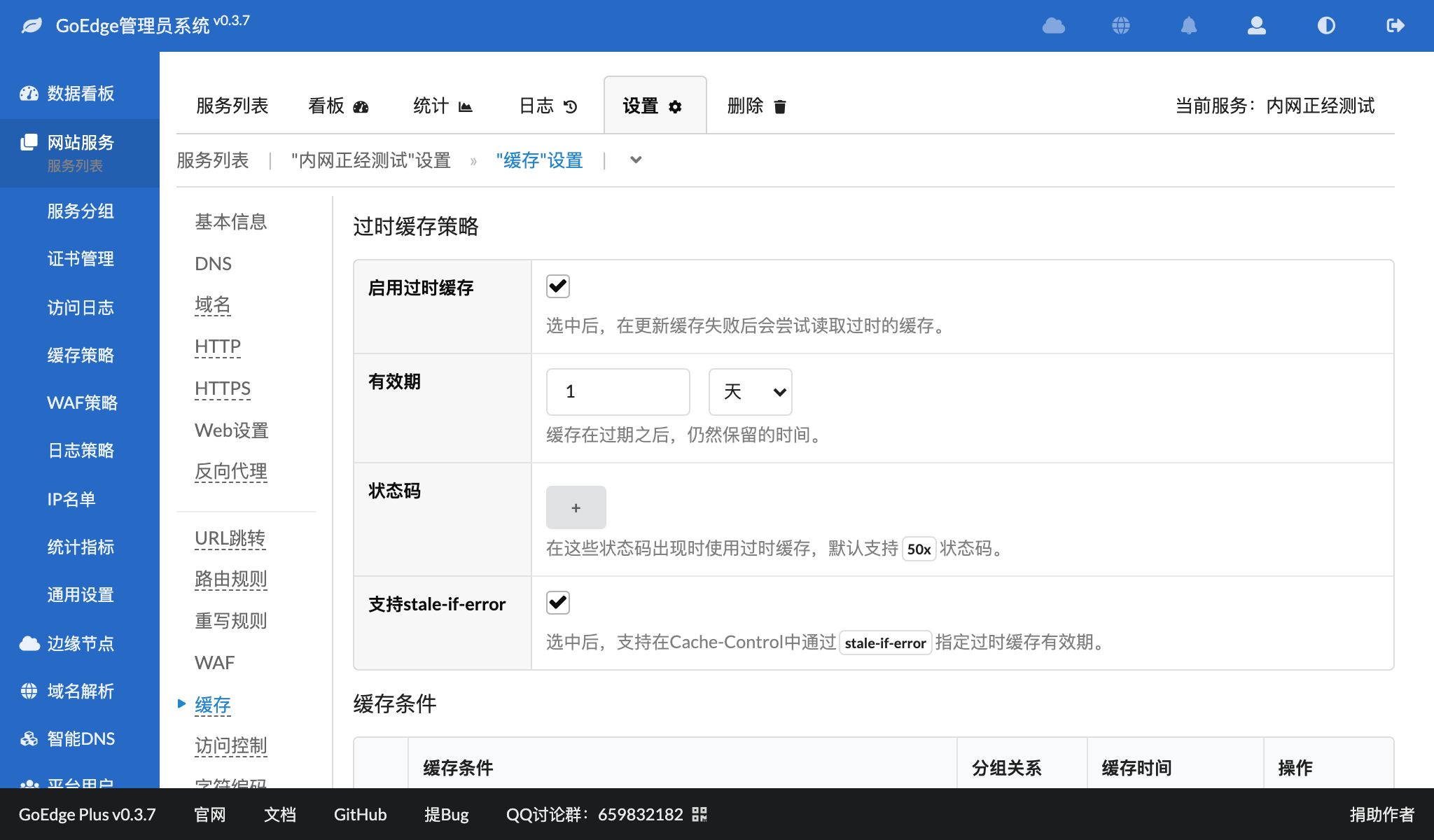This screenshot has width=1434, height=840.
Task: Open the 天 time unit dropdown
Action: [x=751, y=392]
